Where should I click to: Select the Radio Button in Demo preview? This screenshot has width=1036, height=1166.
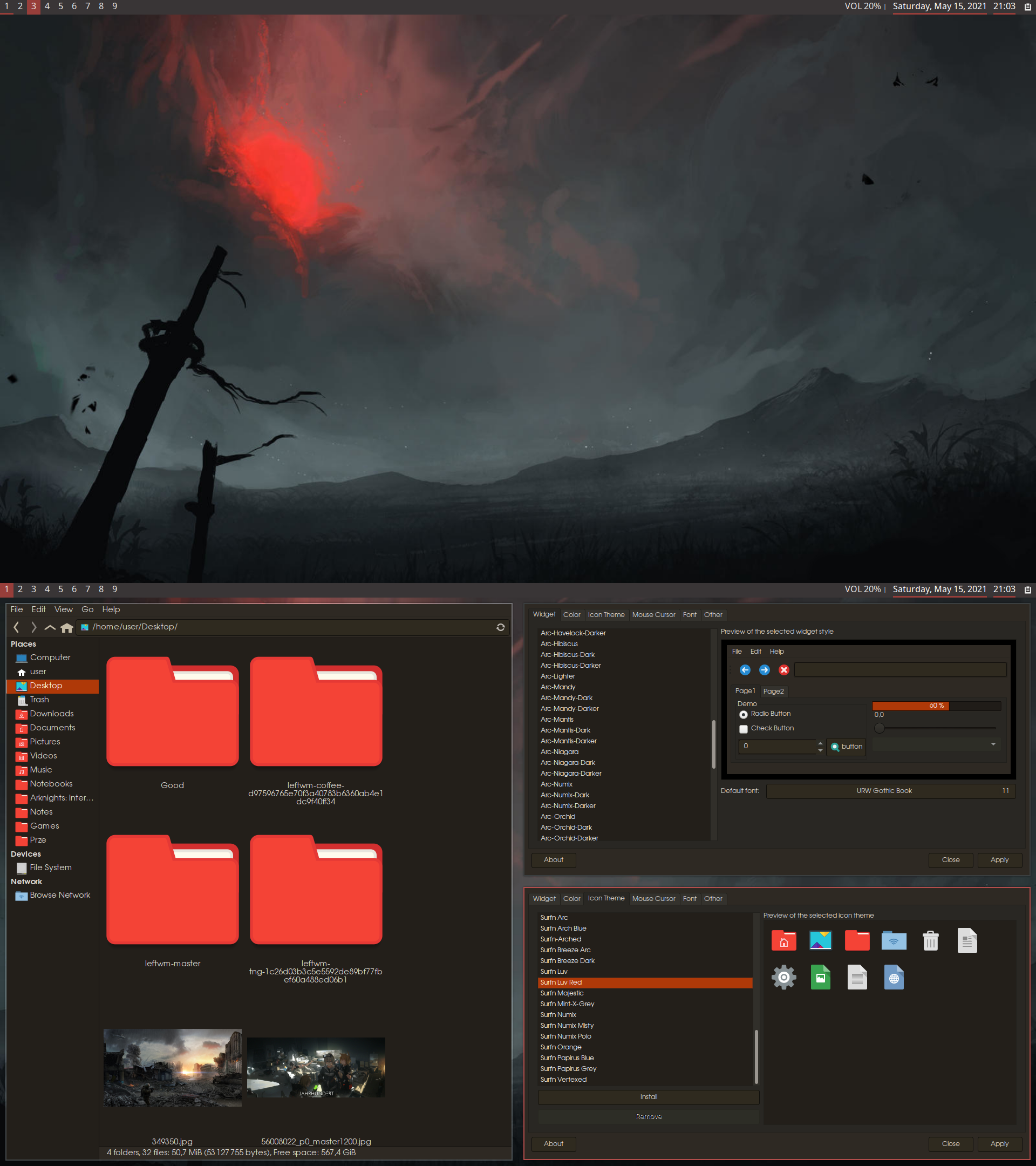click(x=743, y=714)
